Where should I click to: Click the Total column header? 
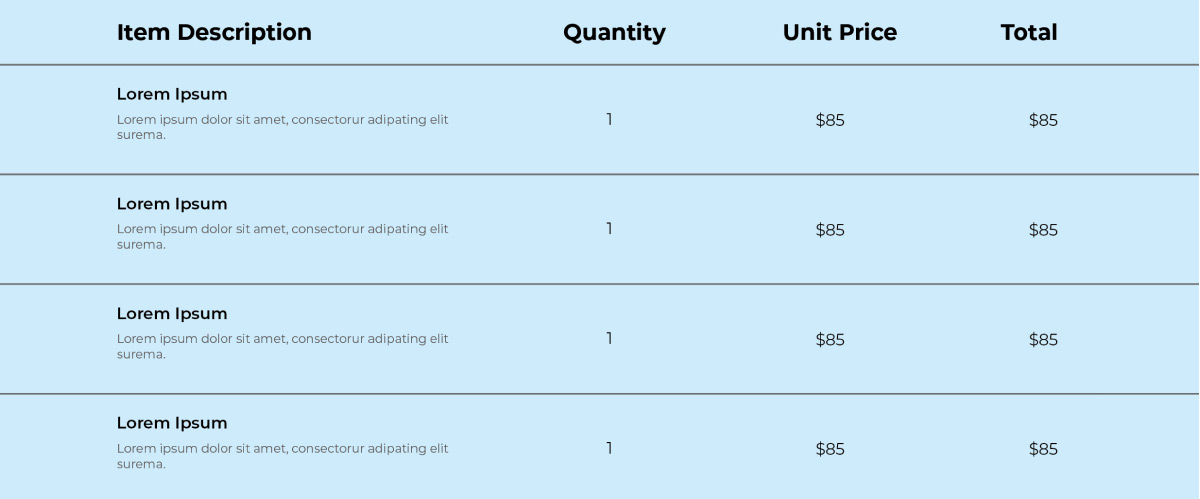pos(1028,32)
